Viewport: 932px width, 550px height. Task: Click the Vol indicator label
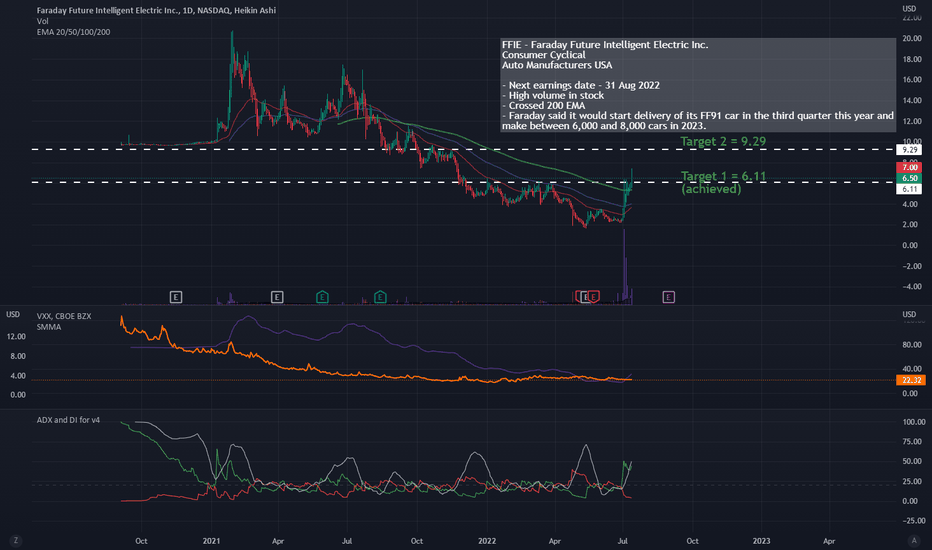click(43, 21)
